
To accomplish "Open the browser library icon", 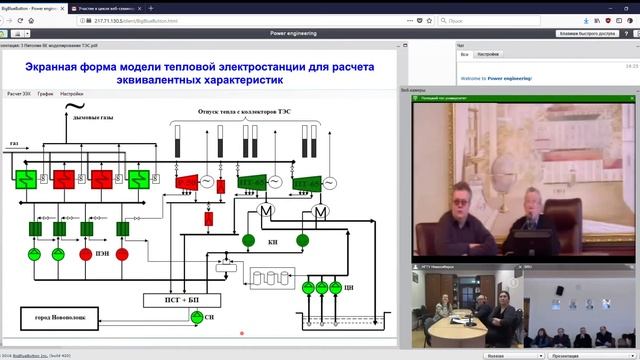I will click(597, 20).
